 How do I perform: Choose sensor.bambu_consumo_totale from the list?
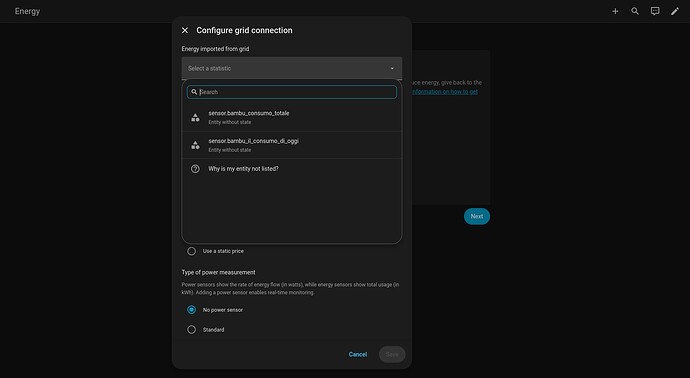pyautogui.click(x=292, y=117)
